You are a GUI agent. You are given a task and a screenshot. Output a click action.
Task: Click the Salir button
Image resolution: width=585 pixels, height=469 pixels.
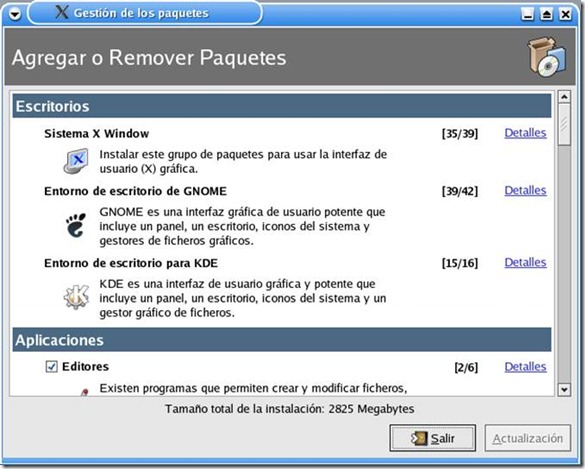pos(432,438)
